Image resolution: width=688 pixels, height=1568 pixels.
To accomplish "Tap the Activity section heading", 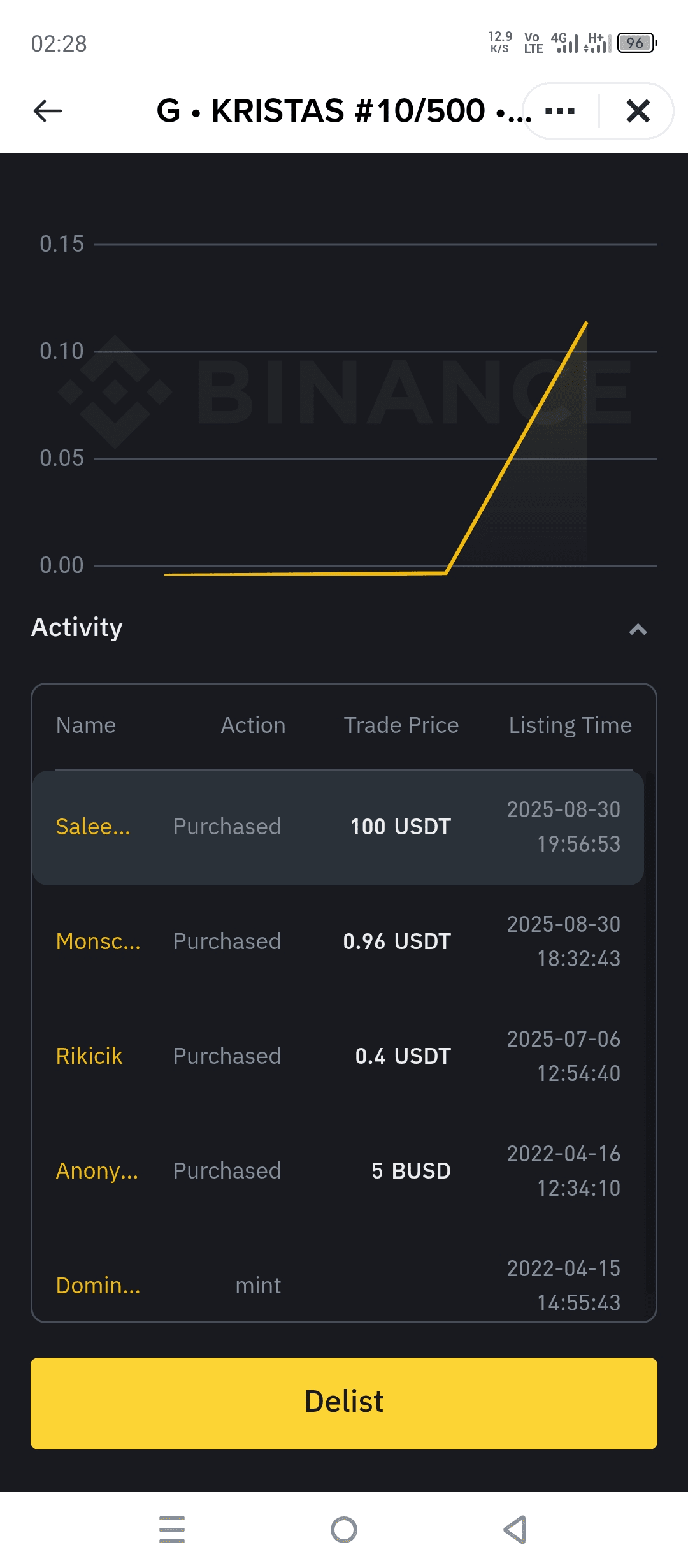I will click(x=77, y=628).
